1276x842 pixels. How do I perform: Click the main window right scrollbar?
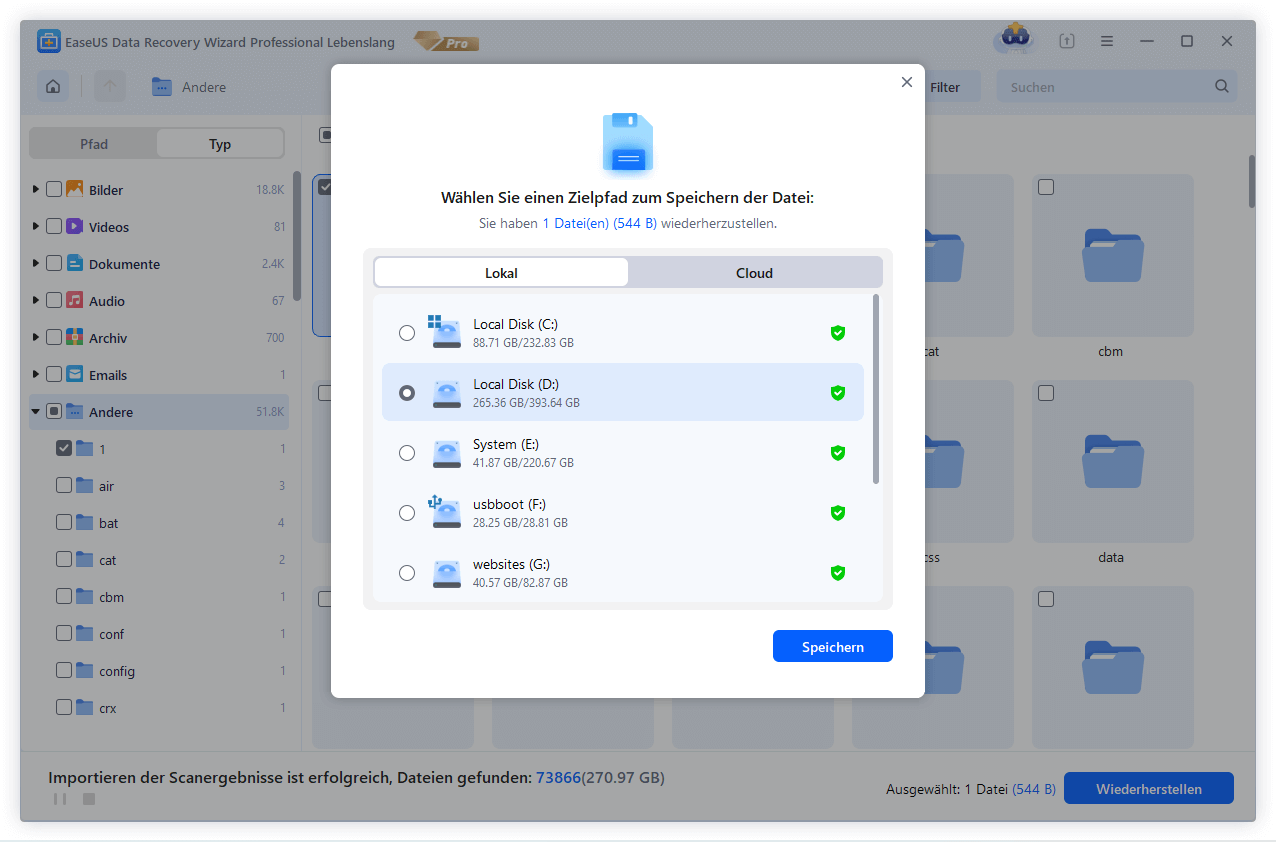point(1251,180)
